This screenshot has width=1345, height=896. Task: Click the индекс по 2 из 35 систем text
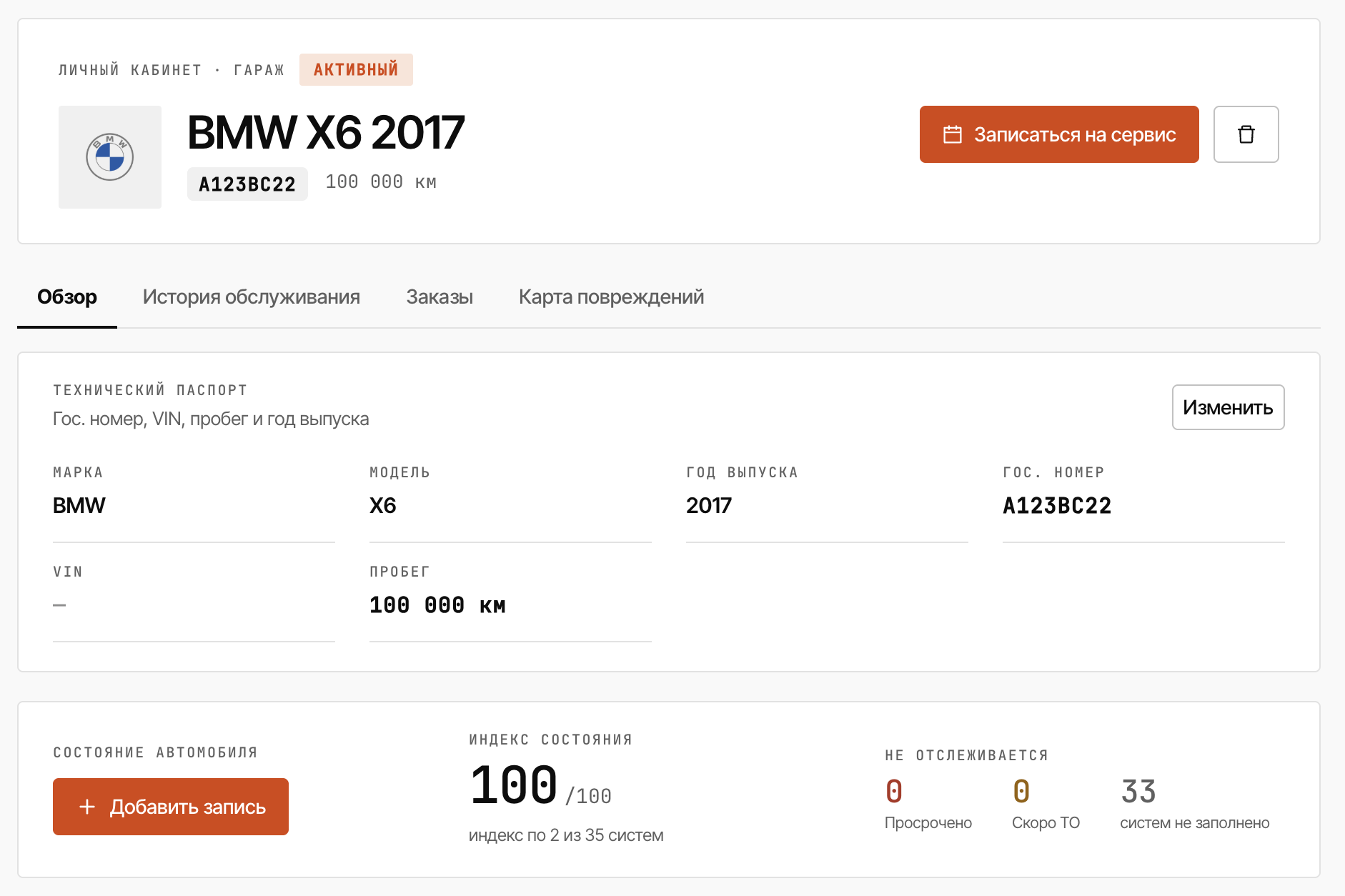pyautogui.click(x=566, y=835)
